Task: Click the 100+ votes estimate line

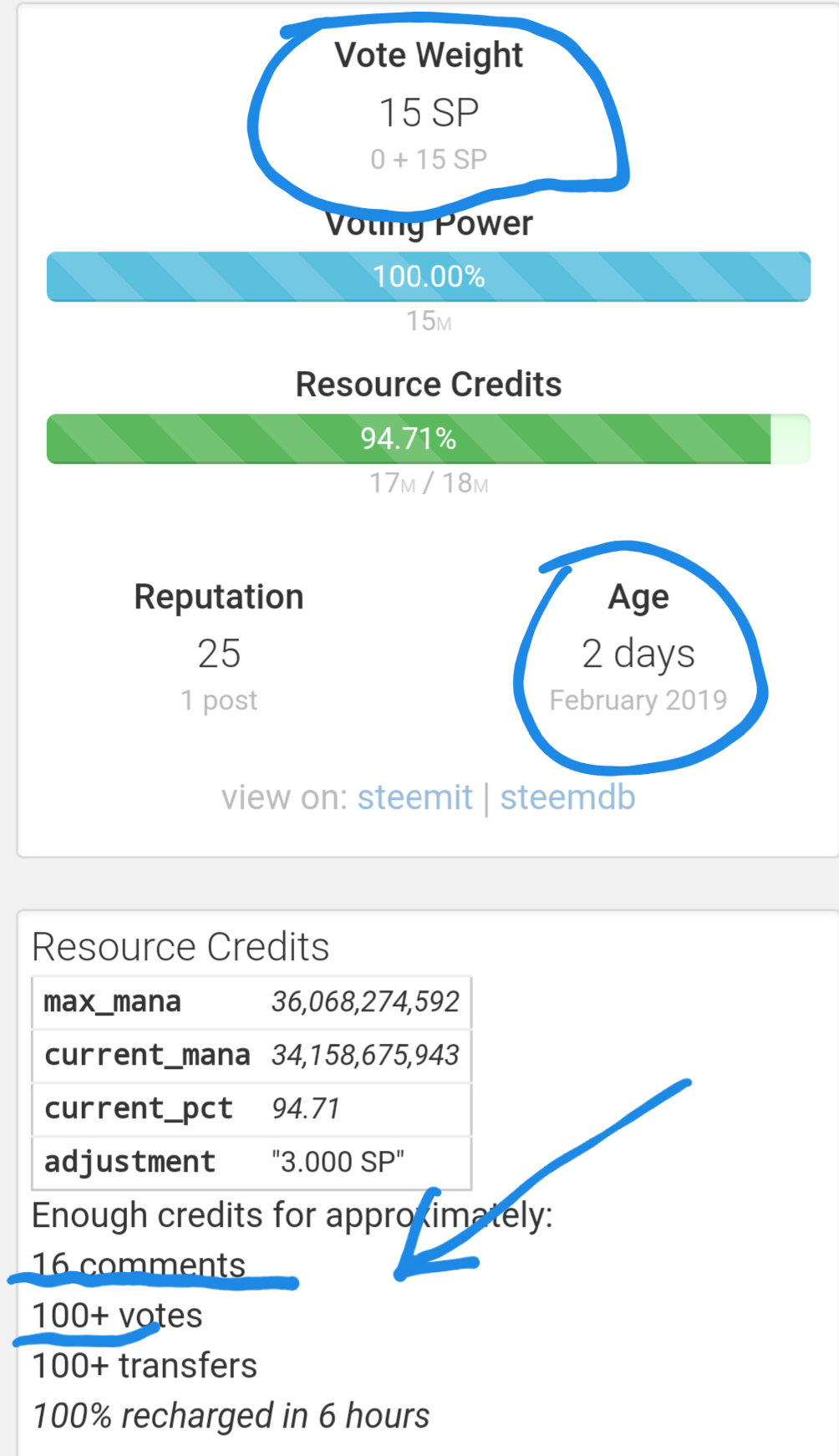Action: pyautogui.click(x=117, y=1316)
